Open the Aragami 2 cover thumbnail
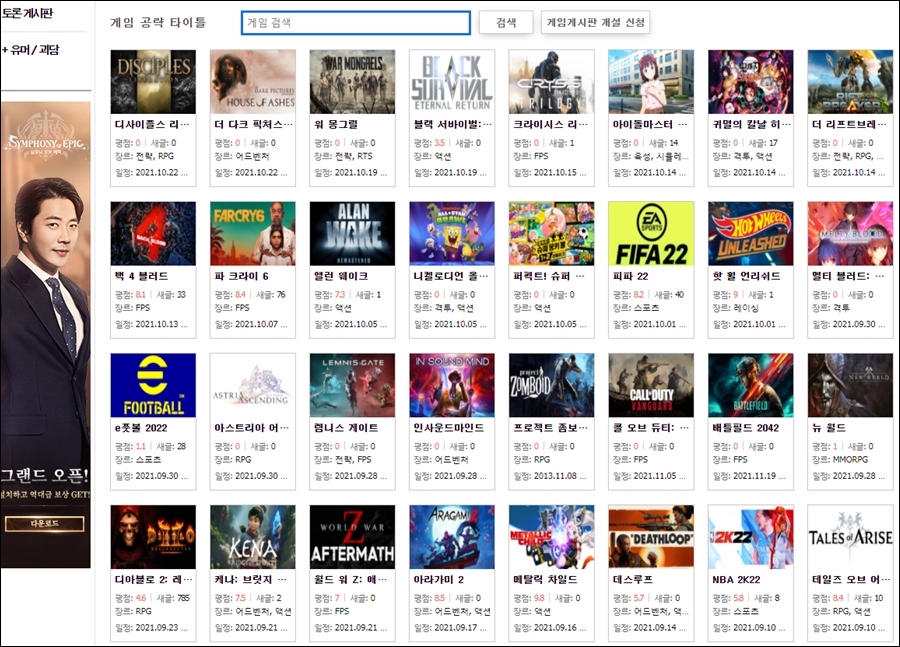900x647 pixels. (x=452, y=537)
